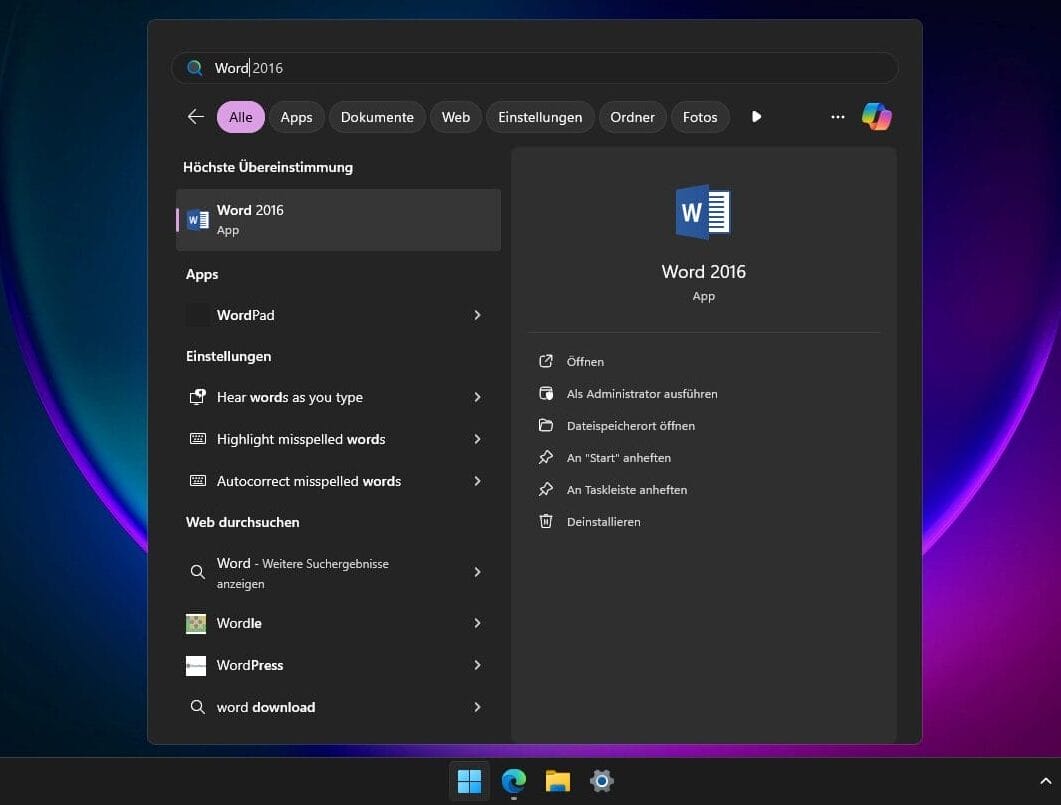This screenshot has height=805, width=1061.
Task: Expand 'Hear words as you type' chevron
Action: tap(477, 397)
